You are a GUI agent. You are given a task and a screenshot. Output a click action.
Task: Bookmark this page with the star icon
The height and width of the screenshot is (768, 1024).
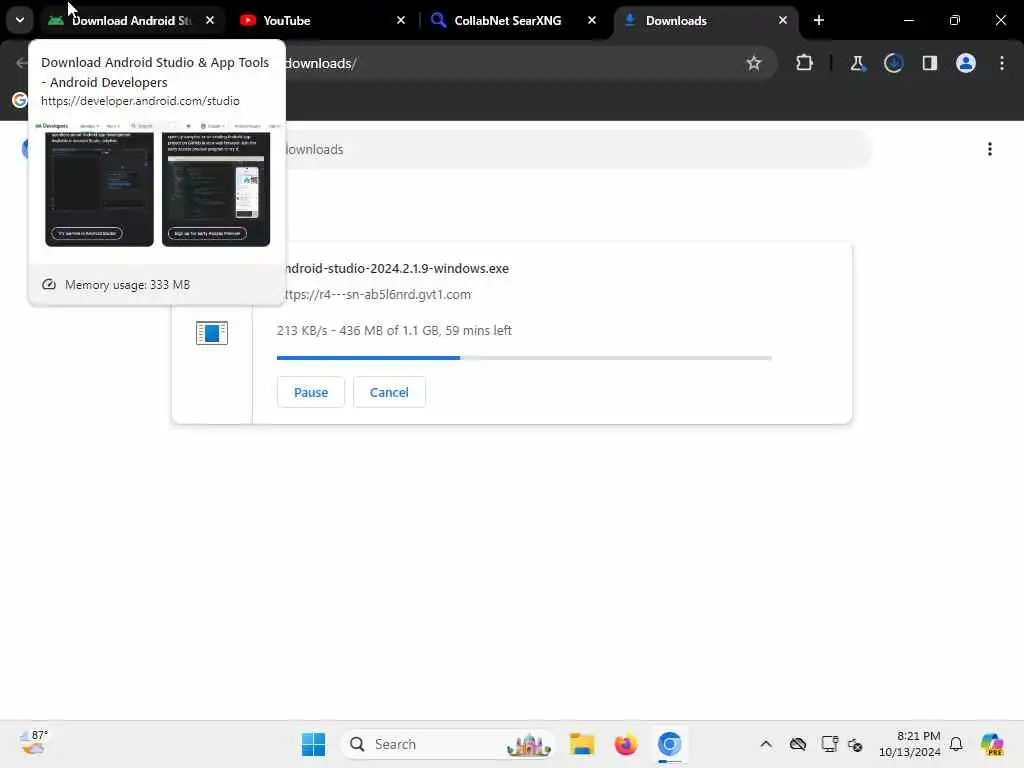[x=754, y=63]
